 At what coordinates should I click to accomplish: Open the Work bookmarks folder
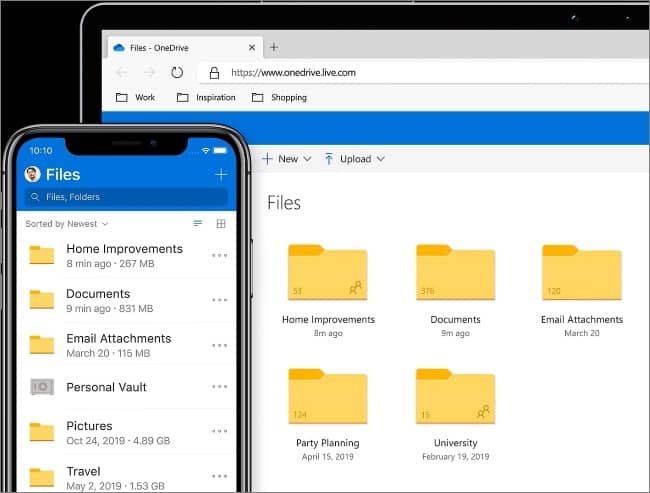[135, 97]
